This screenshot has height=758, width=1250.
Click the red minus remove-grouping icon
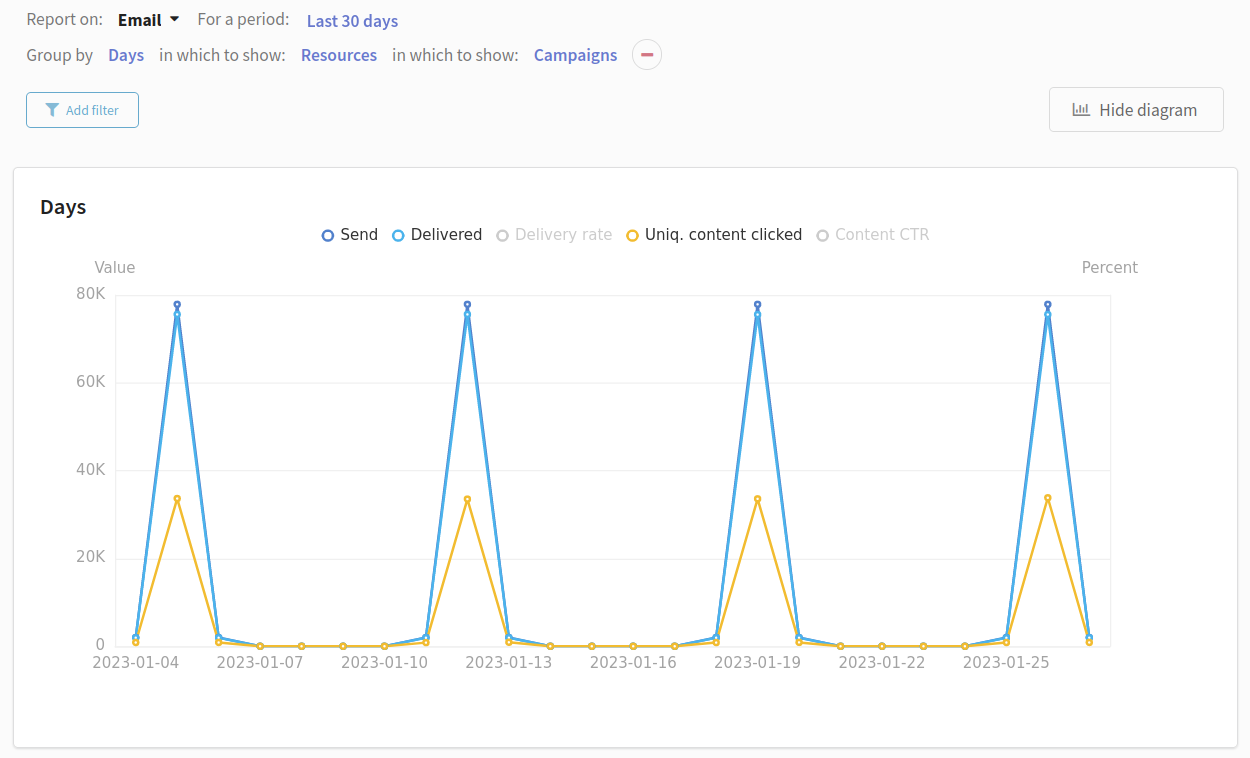point(647,55)
